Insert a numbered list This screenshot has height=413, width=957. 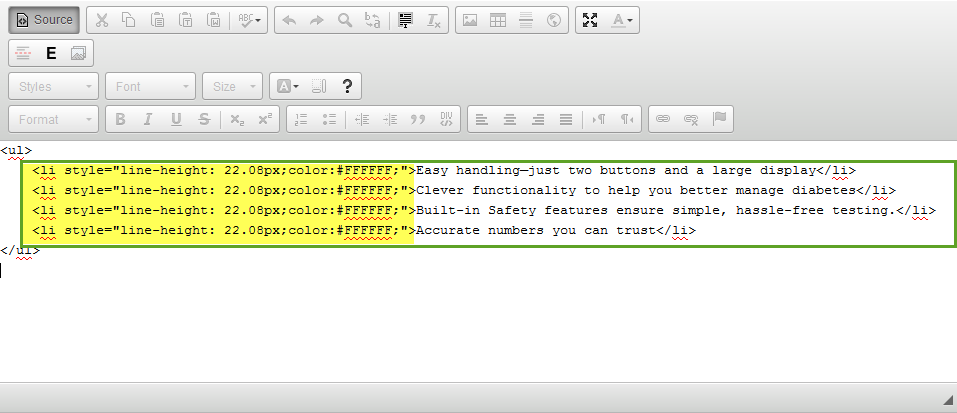point(302,120)
